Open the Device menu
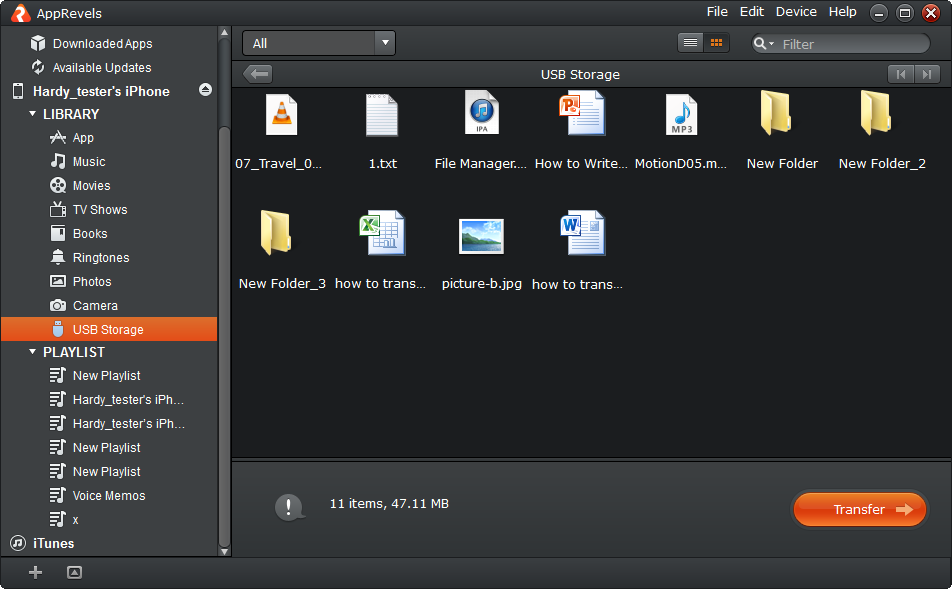Screen dimensions: 952x589 pos(796,12)
